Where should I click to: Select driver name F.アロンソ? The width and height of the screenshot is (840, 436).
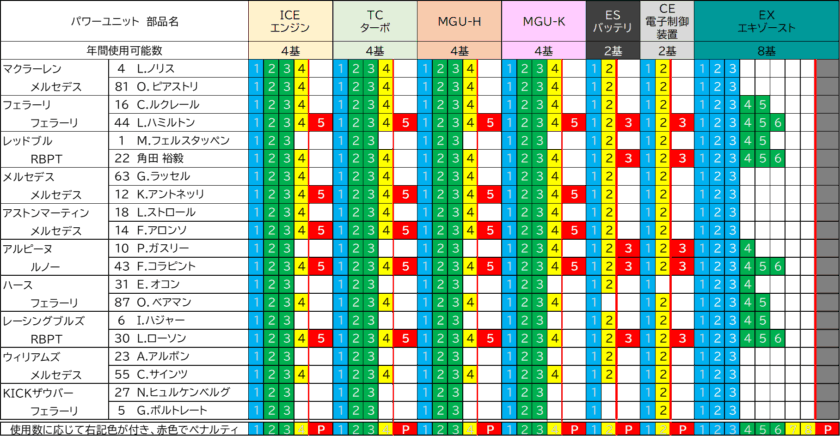pyautogui.click(x=161, y=230)
